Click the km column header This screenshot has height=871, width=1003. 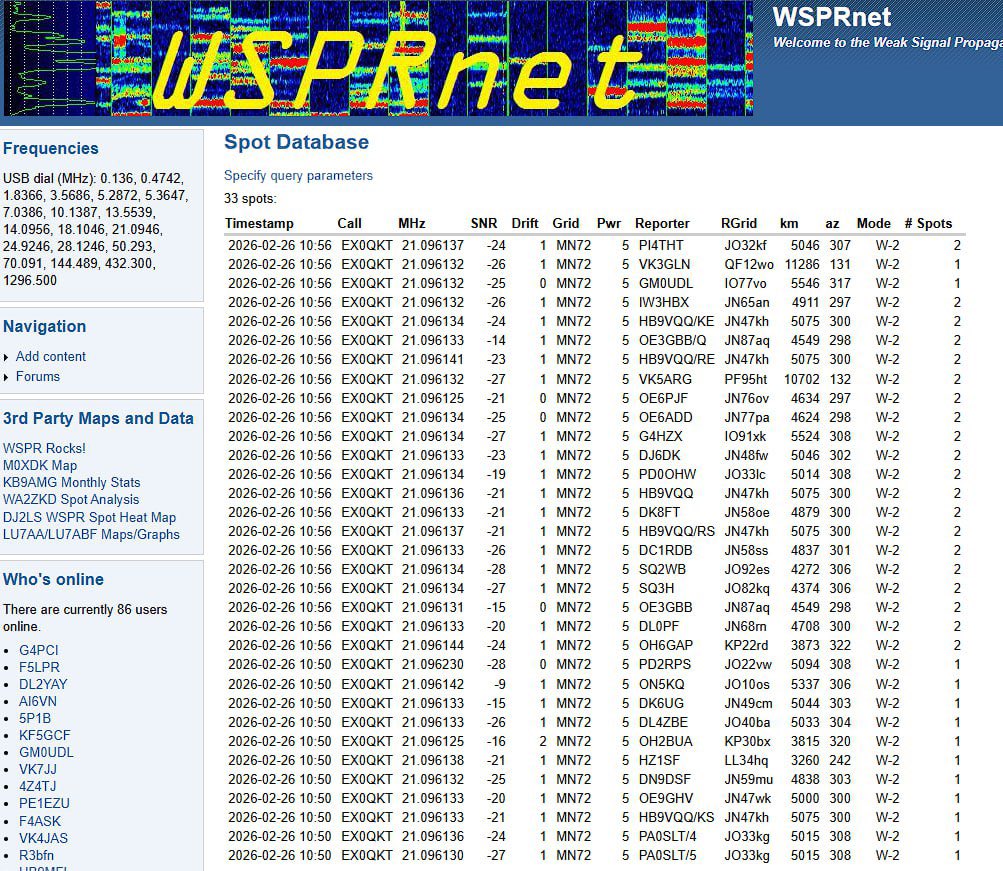tap(789, 223)
